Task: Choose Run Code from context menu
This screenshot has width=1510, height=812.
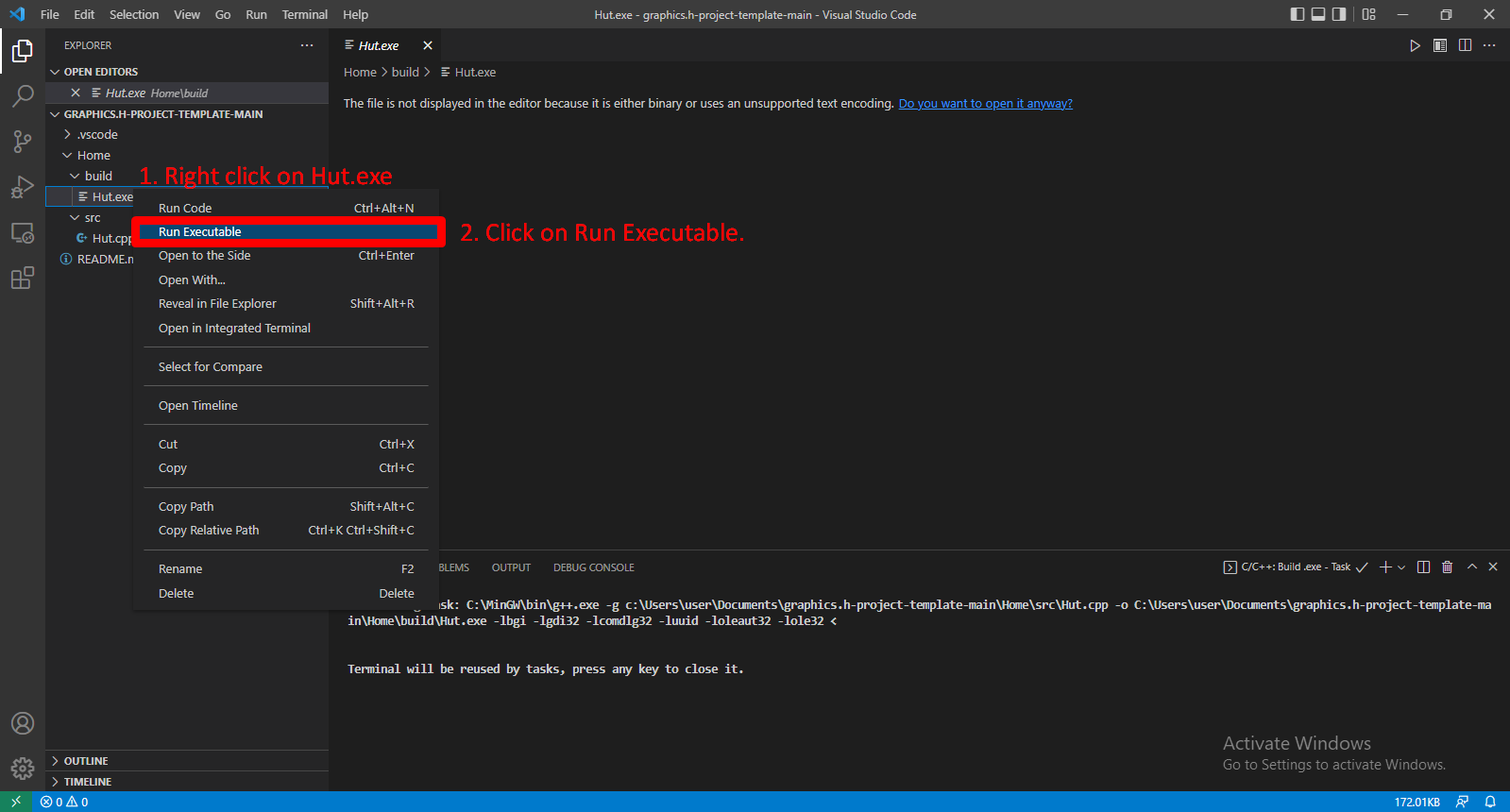Action: click(x=286, y=208)
